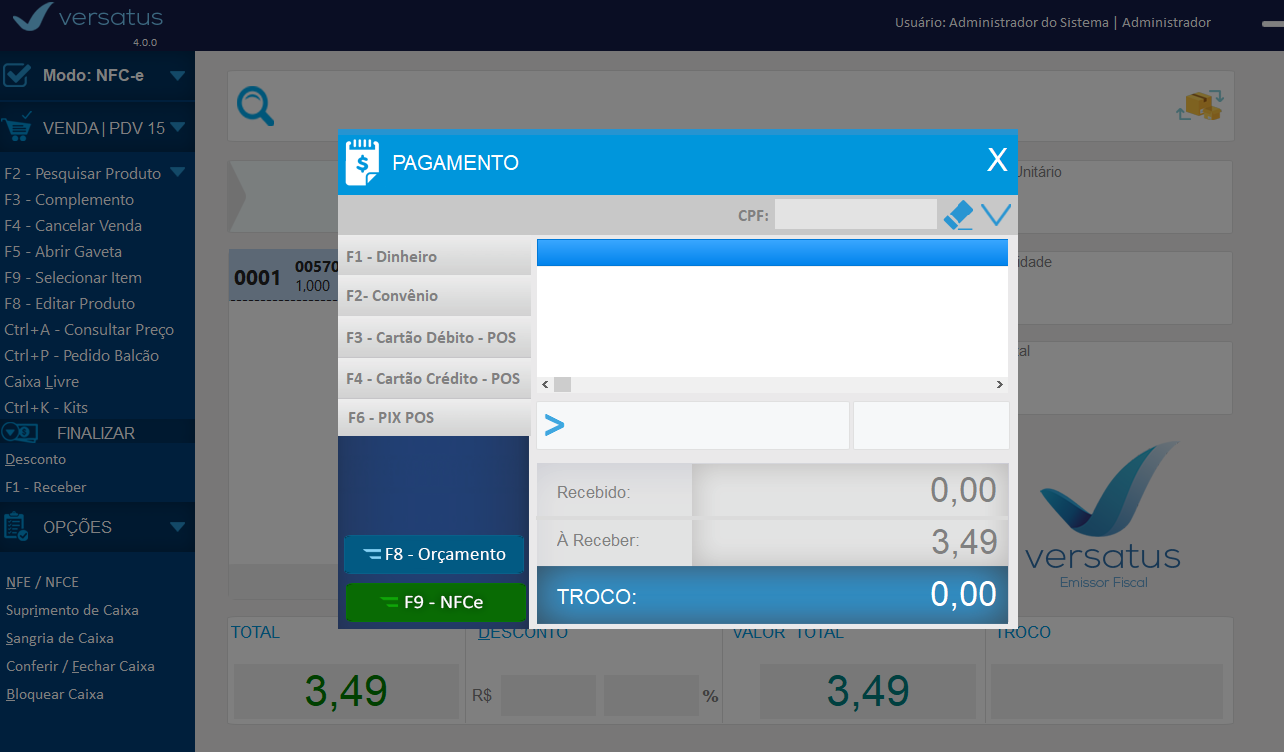Collapse the OPÇÕES section arrow
1284x752 pixels.
(x=177, y=527)
